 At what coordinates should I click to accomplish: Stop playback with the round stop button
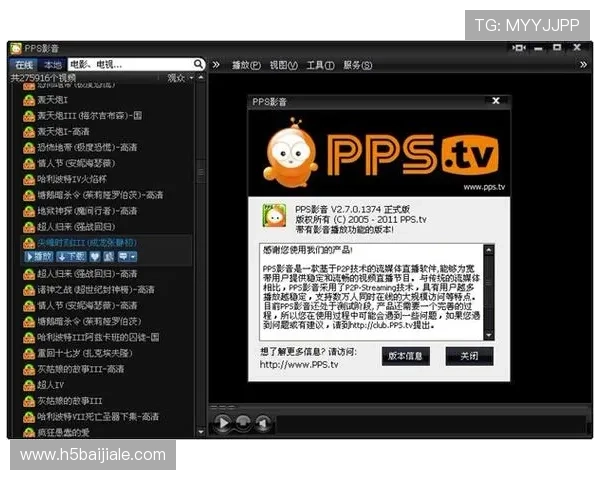[x=243, y=423]
